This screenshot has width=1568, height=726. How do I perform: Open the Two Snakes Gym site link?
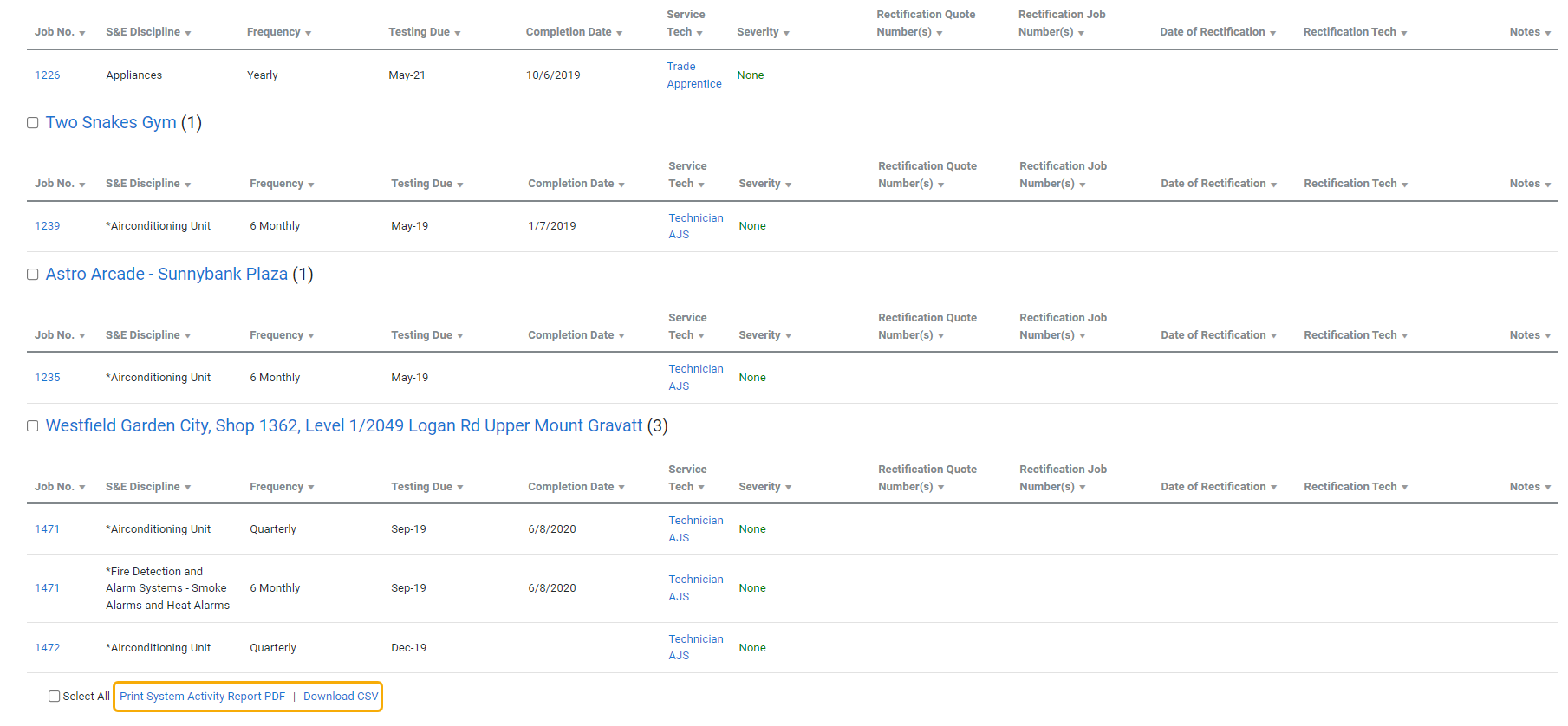111,123
